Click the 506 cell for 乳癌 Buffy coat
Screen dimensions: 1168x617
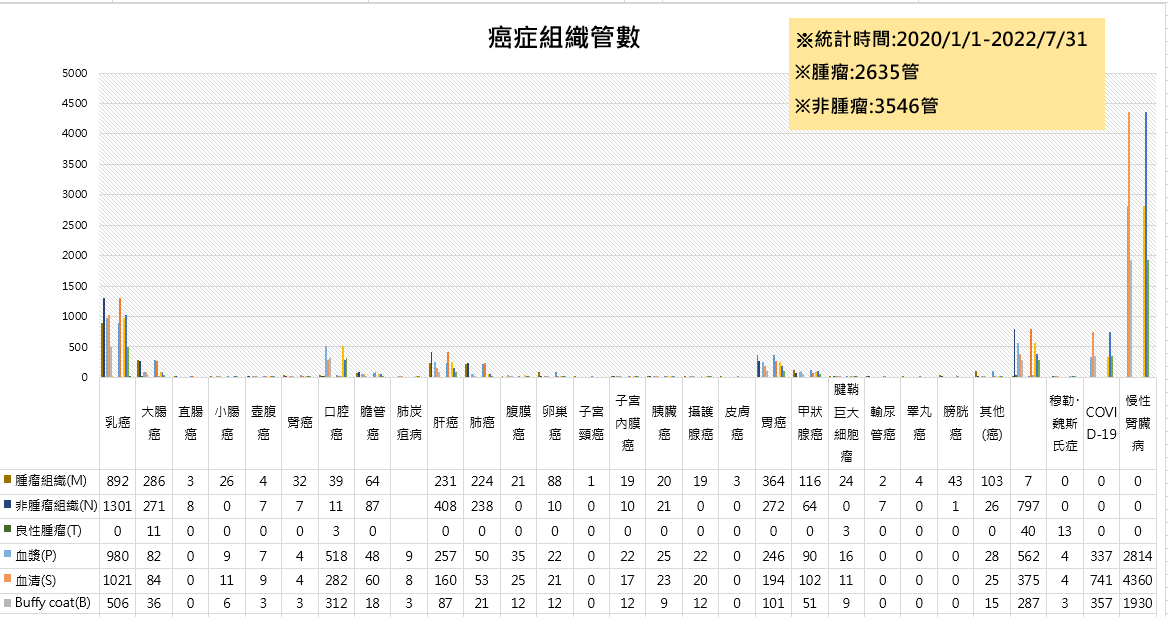click(118, 603)
